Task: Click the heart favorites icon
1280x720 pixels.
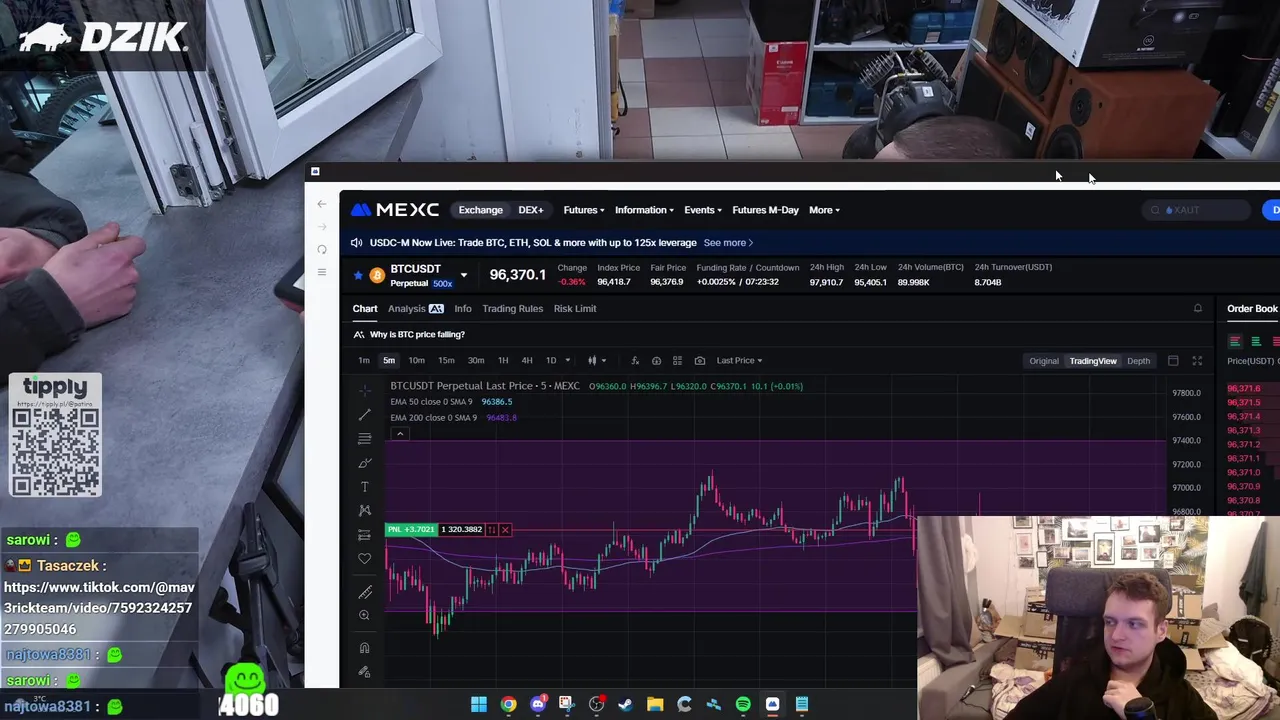Action: 364,559
